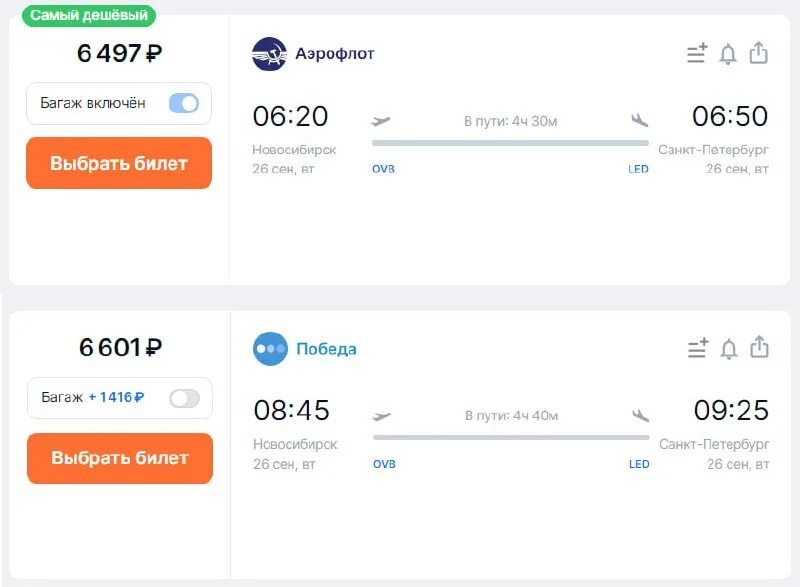800x587 pixels.
Task: Click the 6 601₽ price label
Action: [x=120, y=347]
